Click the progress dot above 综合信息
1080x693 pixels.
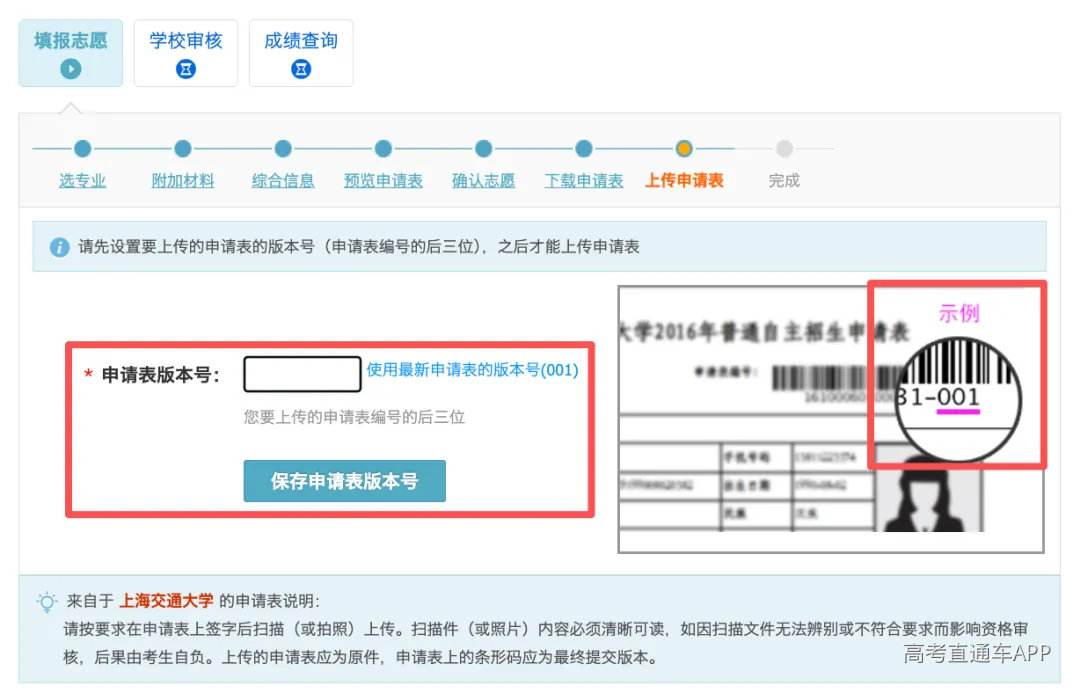coord(282,148)
